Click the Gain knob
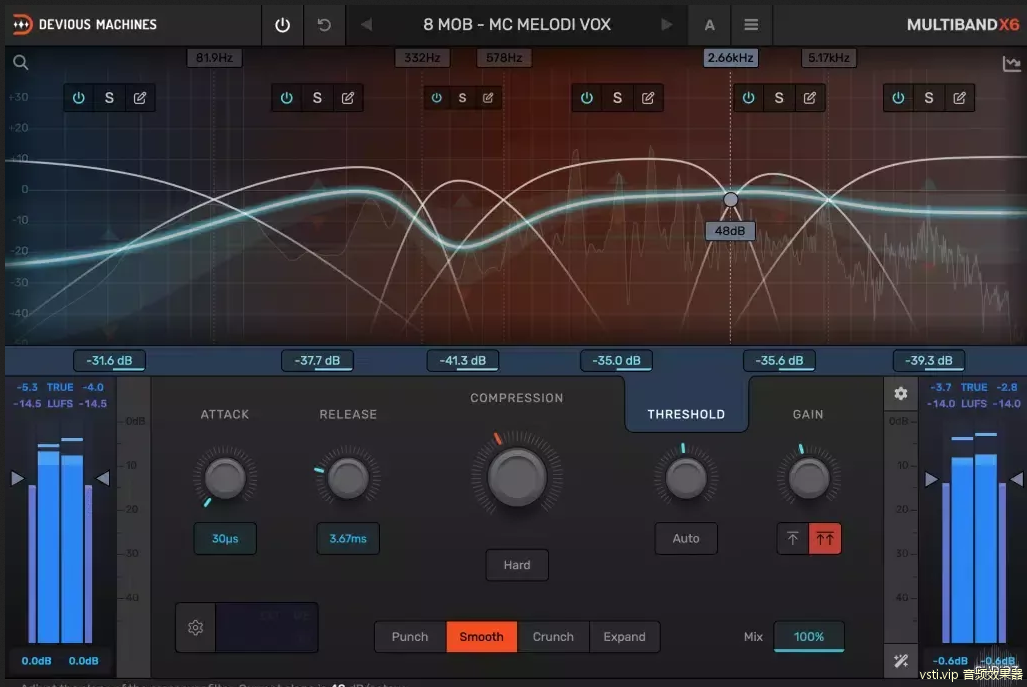 tap(808, 479)
